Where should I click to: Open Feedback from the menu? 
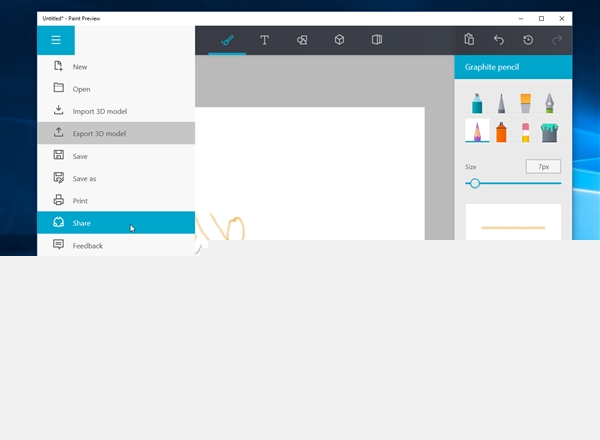[116, 245]
